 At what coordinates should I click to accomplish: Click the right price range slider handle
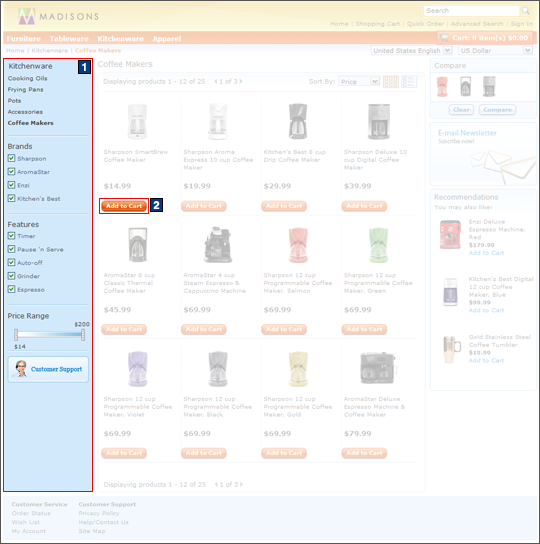pyautogui.click(x=83, y=335)
